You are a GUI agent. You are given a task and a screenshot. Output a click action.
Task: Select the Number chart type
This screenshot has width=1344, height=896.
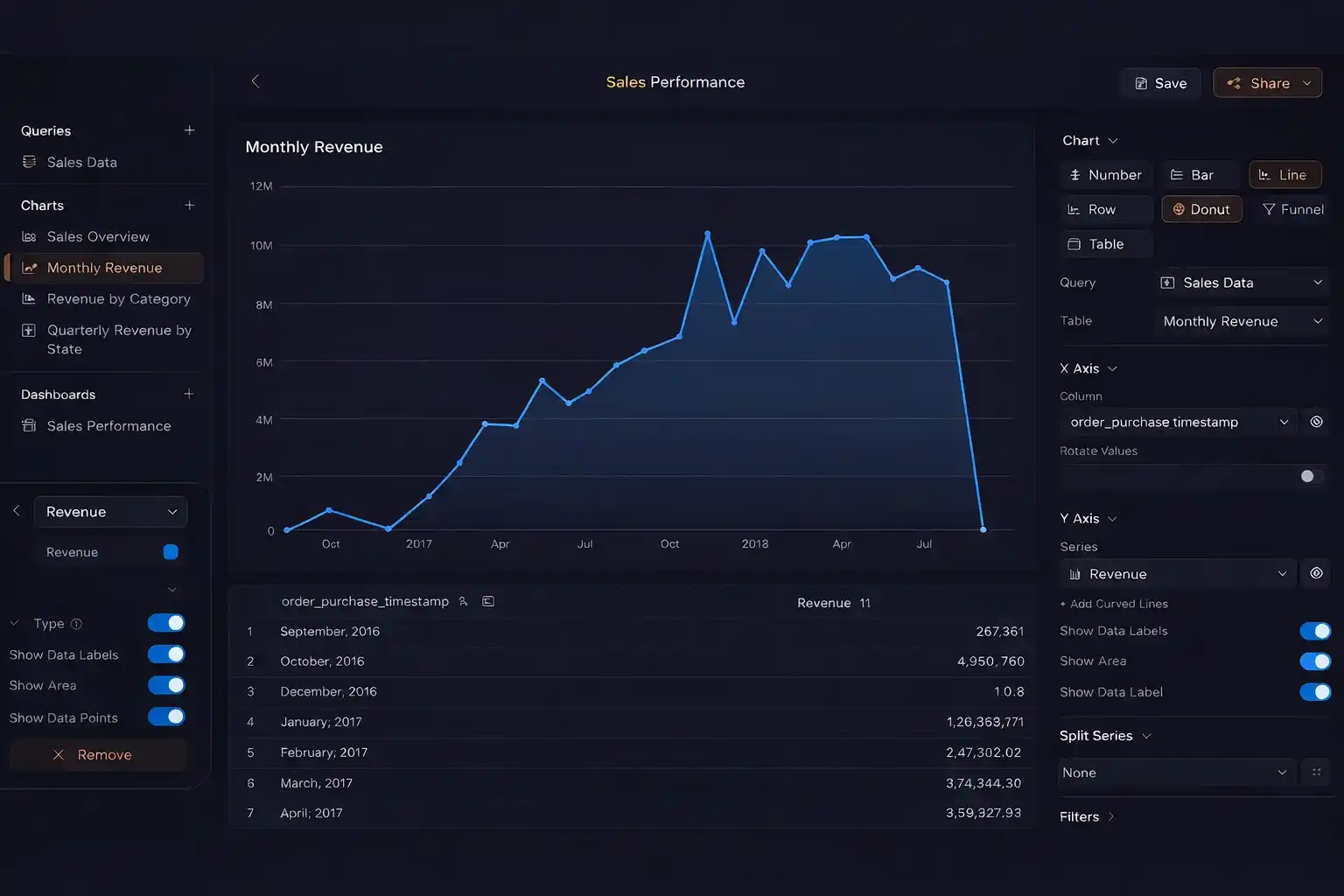click(1106, 175)
